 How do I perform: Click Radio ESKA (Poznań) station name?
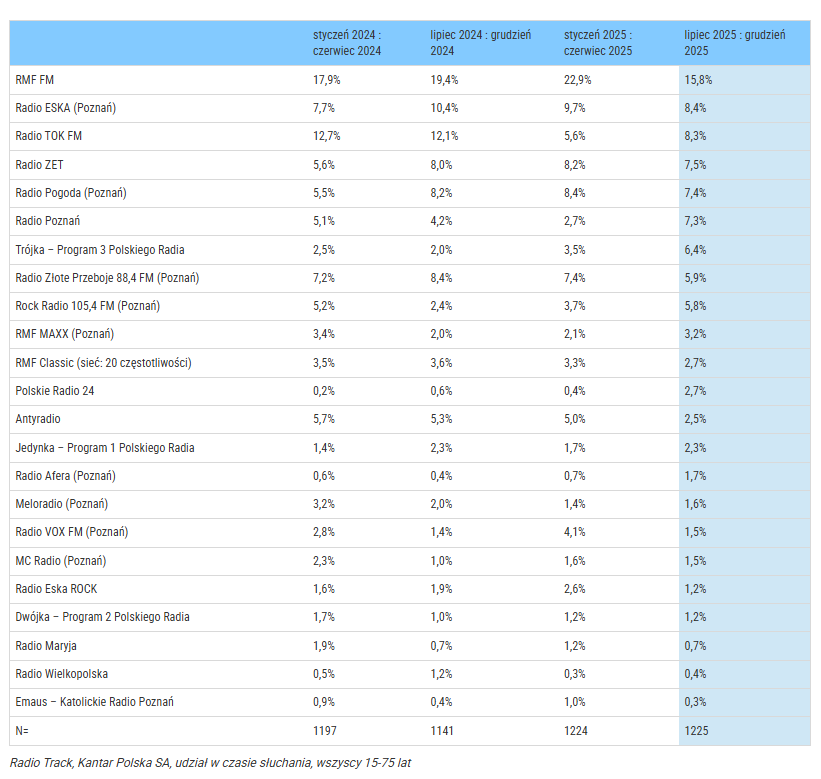[x=73, y=107]
